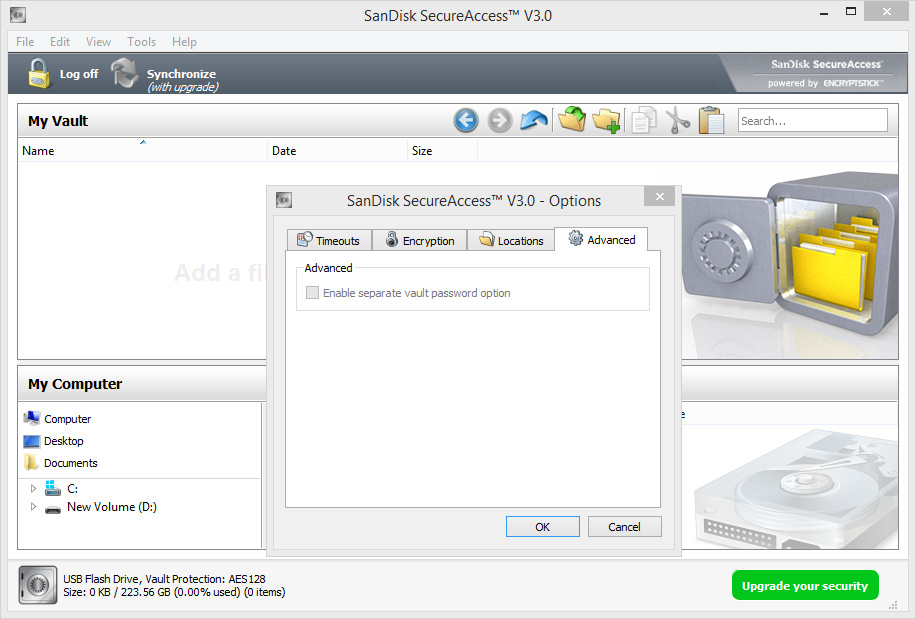Open the View menu
Viewport: 916px width, 619px height.
click(x=98, y=41)
